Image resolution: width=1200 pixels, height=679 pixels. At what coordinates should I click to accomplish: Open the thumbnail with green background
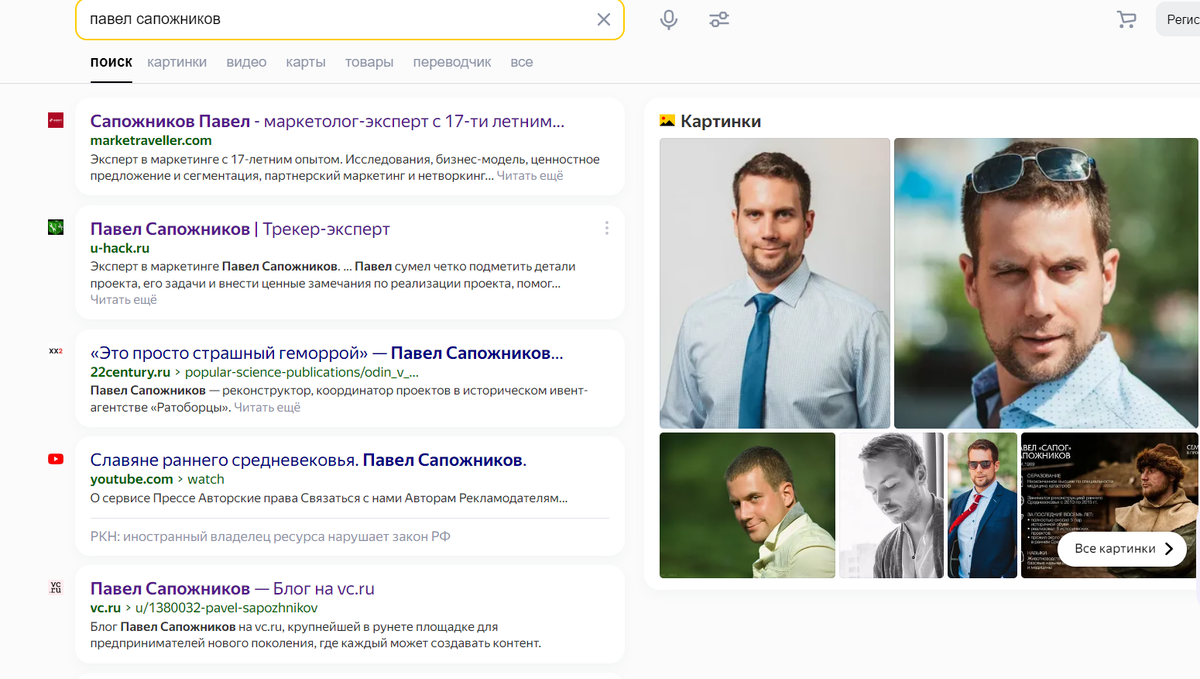747,505
